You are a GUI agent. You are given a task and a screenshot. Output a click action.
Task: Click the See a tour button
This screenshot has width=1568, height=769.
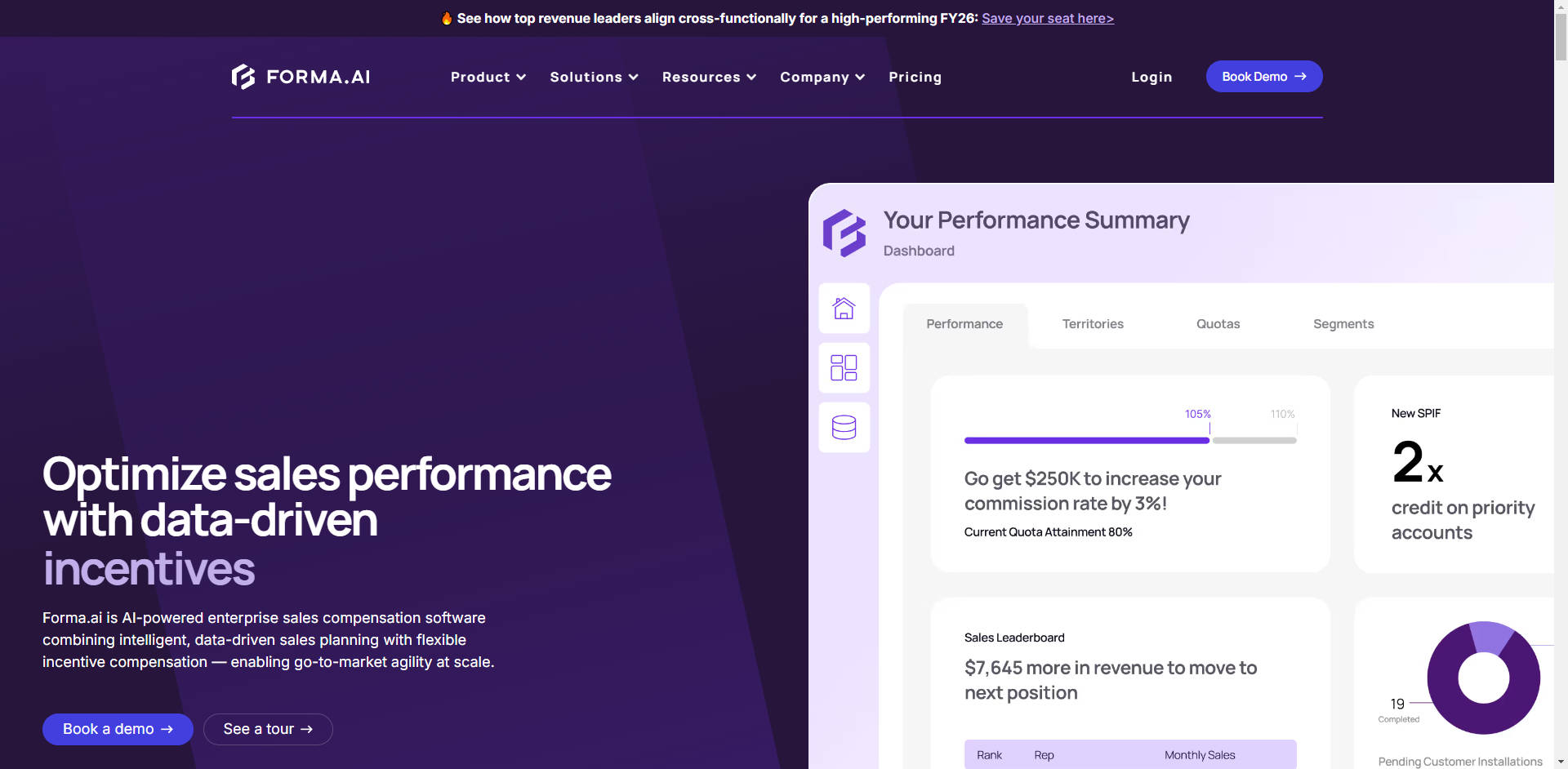tap(268, 729)
